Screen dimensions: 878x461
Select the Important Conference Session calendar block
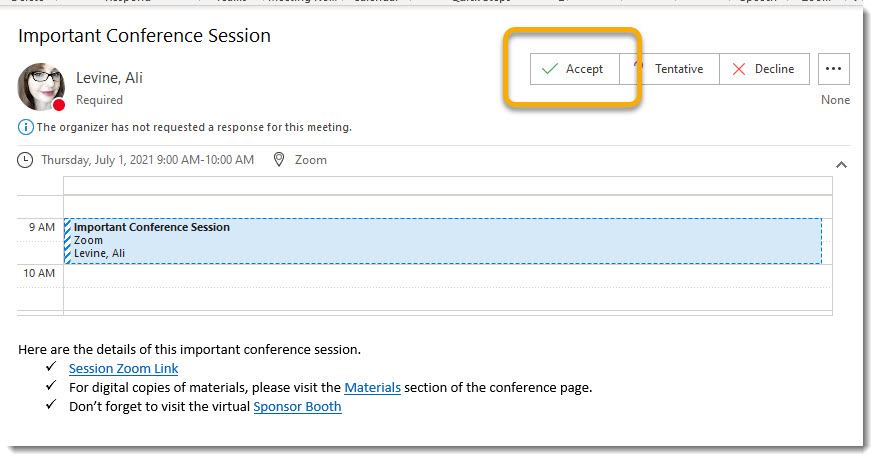tap(442, 241)
